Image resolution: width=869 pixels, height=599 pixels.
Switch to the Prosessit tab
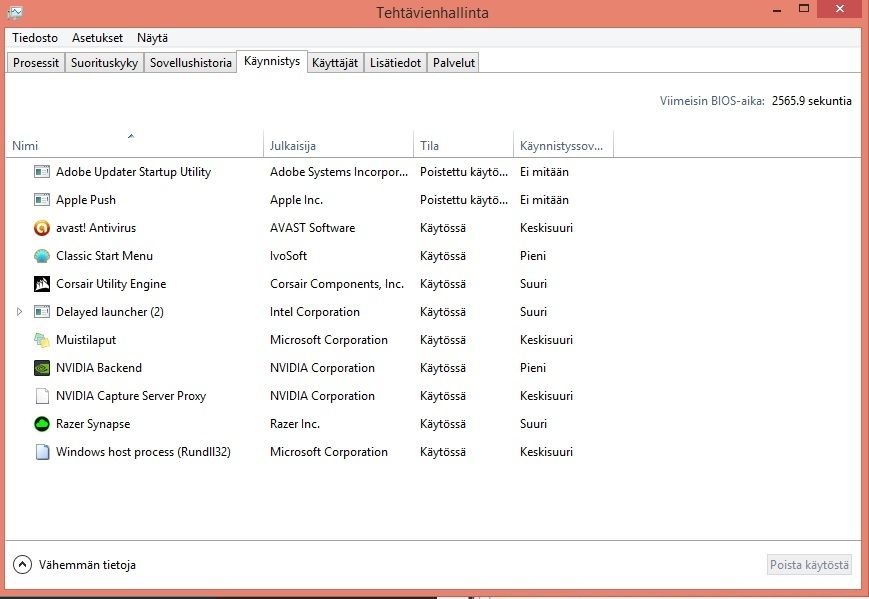36,63
